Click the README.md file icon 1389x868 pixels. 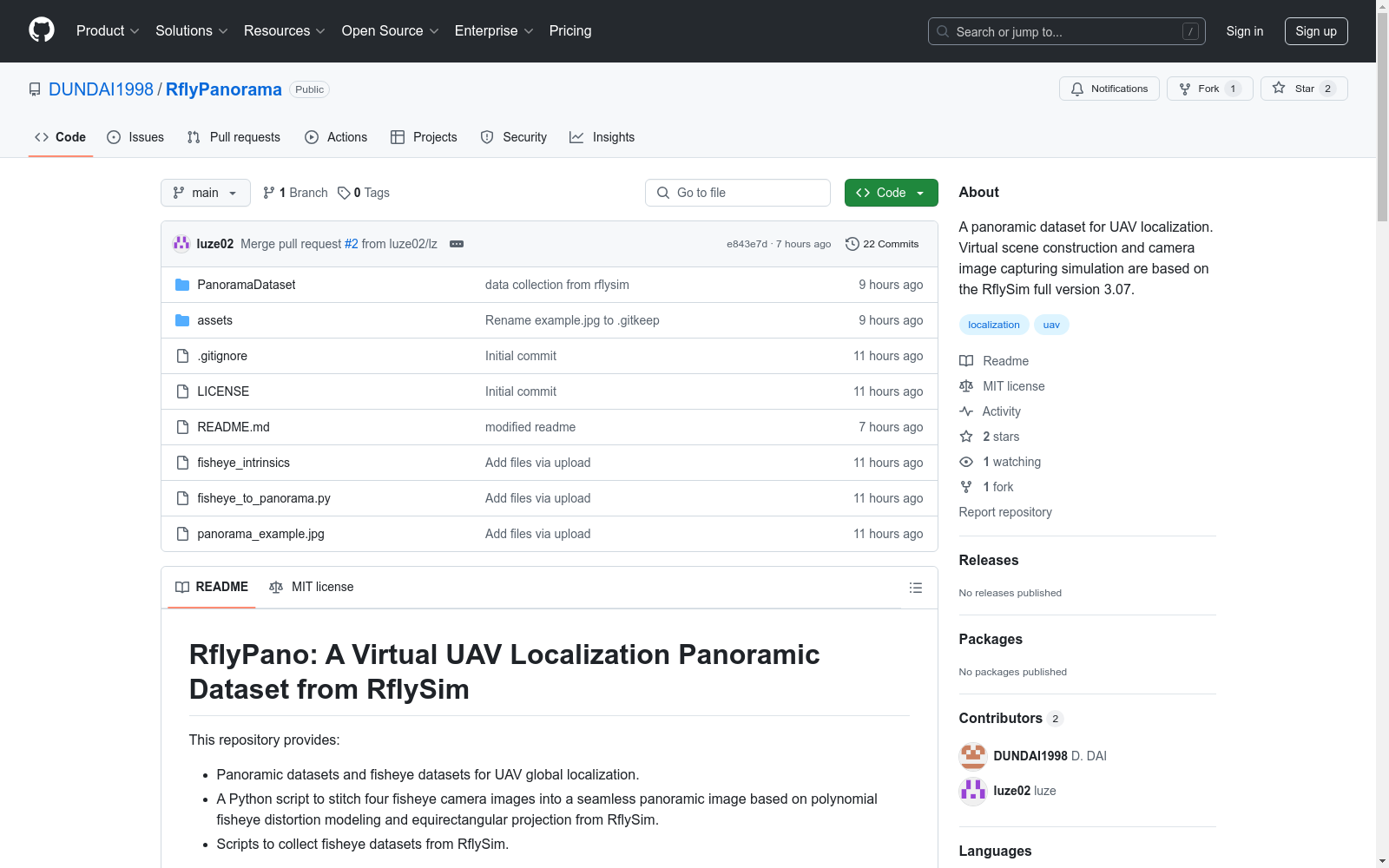[x=182, y=427]
